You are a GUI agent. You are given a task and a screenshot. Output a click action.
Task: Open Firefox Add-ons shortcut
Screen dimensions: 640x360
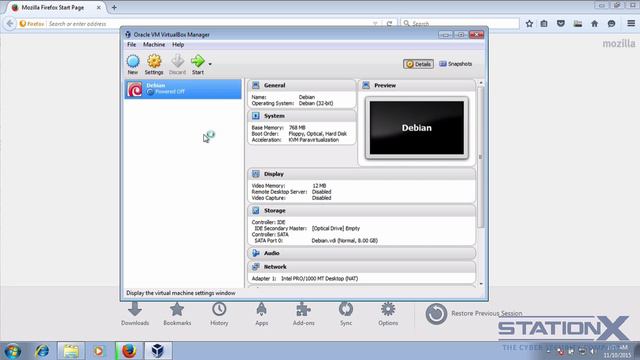coord(304,314)
